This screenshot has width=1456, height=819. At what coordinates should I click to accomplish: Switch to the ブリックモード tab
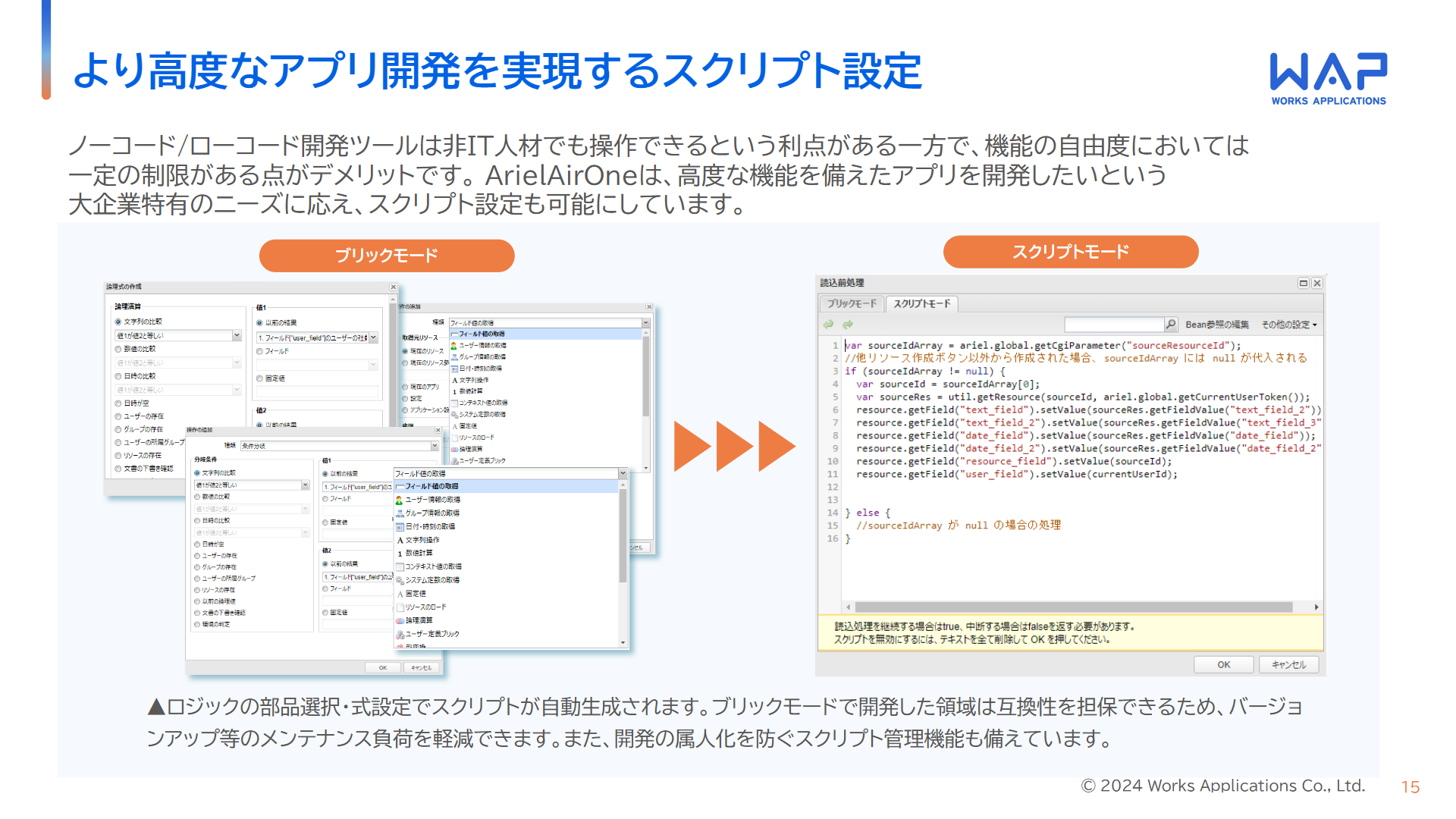point(851,303)
